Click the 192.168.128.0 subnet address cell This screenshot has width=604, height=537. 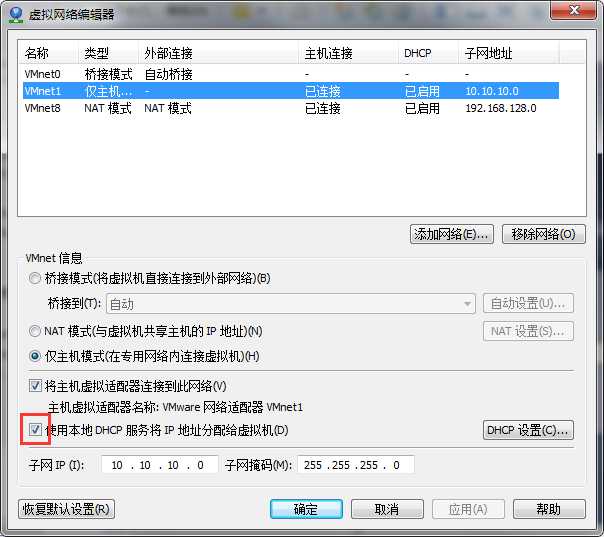[x=501, y=108]
